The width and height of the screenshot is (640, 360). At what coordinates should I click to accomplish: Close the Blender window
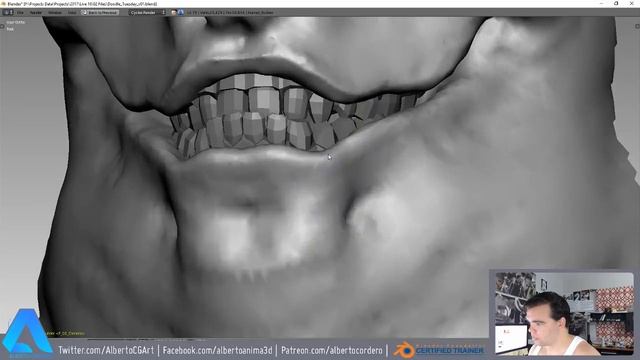(631, 3)
